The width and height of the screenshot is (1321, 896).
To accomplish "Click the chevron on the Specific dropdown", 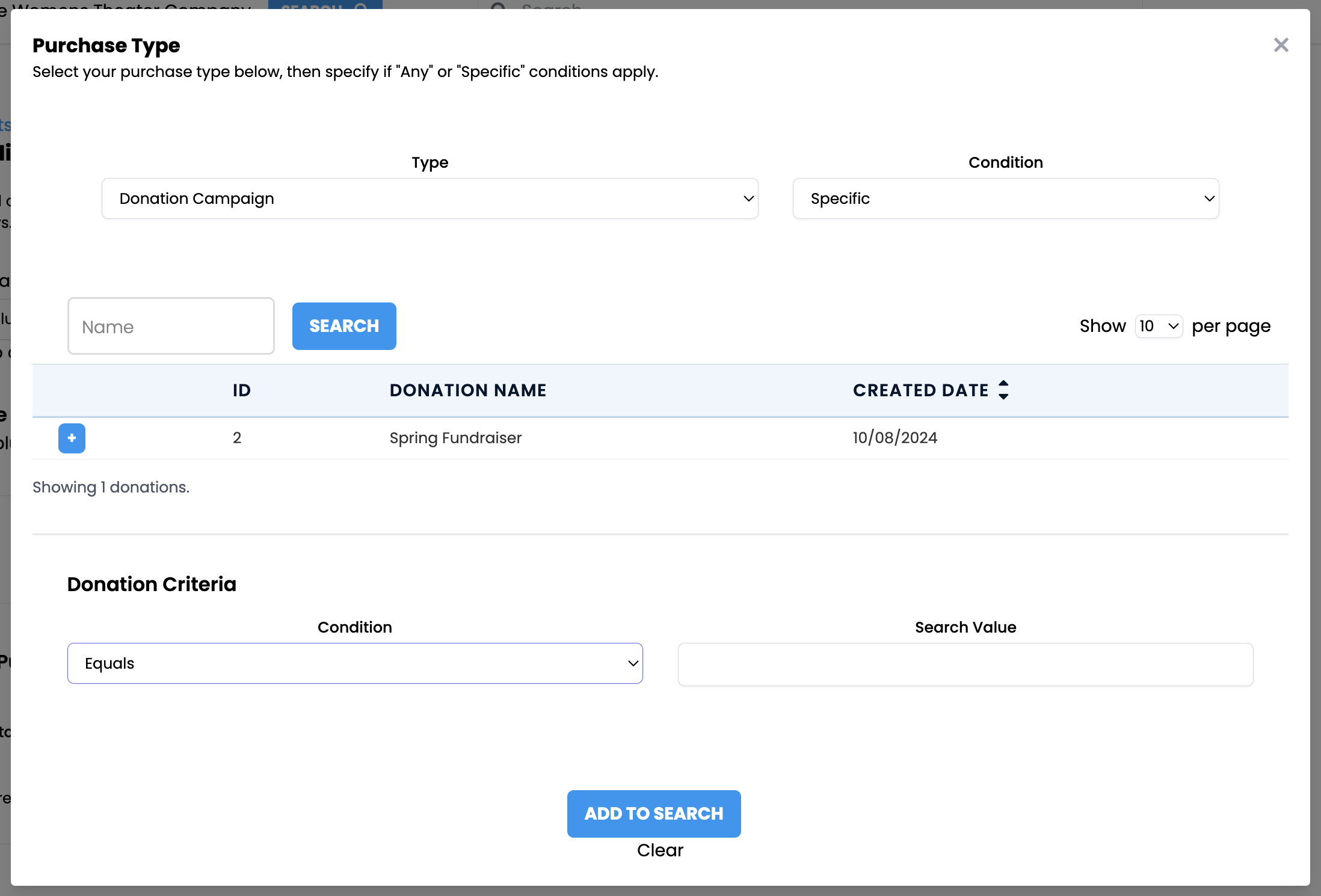I will point(1209,198).
